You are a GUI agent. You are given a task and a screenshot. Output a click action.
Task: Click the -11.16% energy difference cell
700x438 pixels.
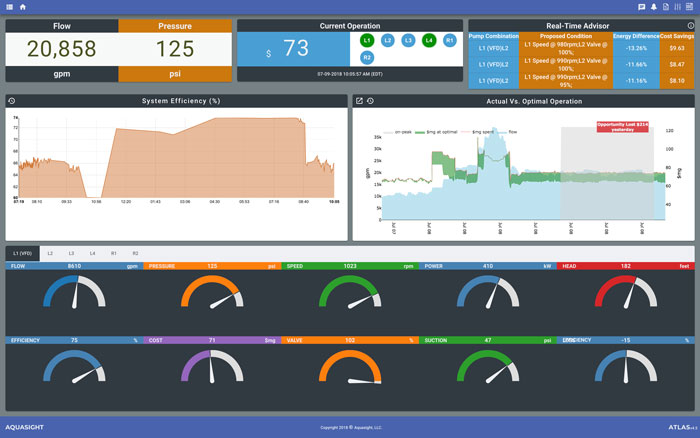coord(636,81)
